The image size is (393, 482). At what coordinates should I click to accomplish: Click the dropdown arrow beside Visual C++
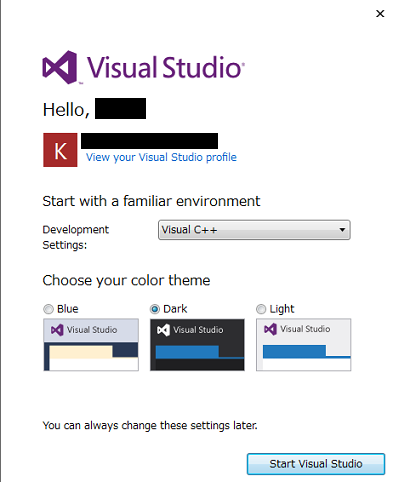tap(342, 230)
